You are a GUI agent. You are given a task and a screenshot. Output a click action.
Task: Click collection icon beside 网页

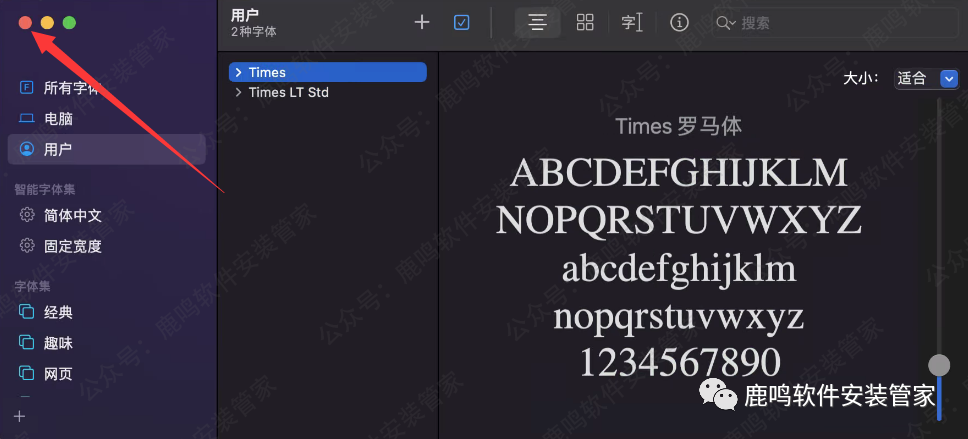click(27, 372)
